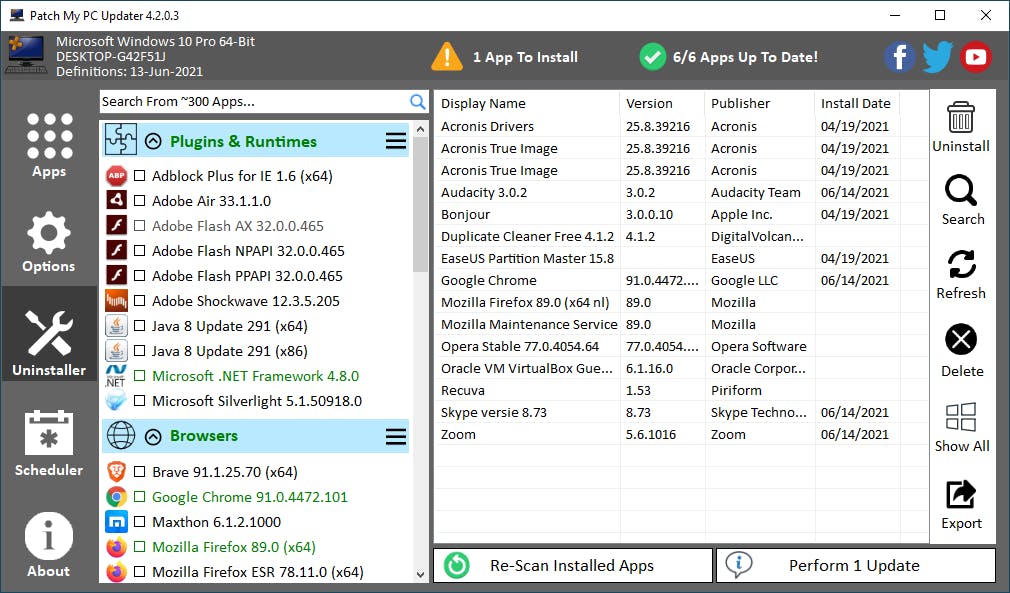1010x593 pixels.
Task: Click the Brave browser lion icon
Action: tap(117, 472)
